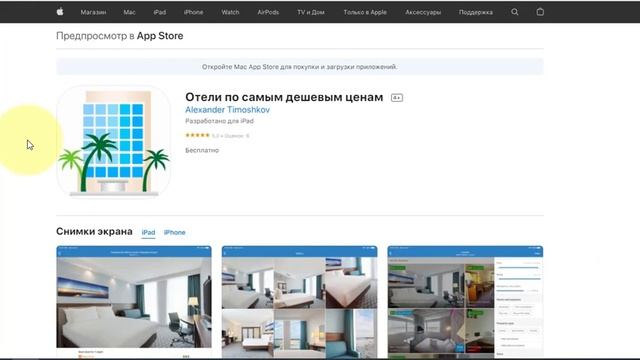Open the search magnifier icon

pyautogui.click(x=515, y=12)
